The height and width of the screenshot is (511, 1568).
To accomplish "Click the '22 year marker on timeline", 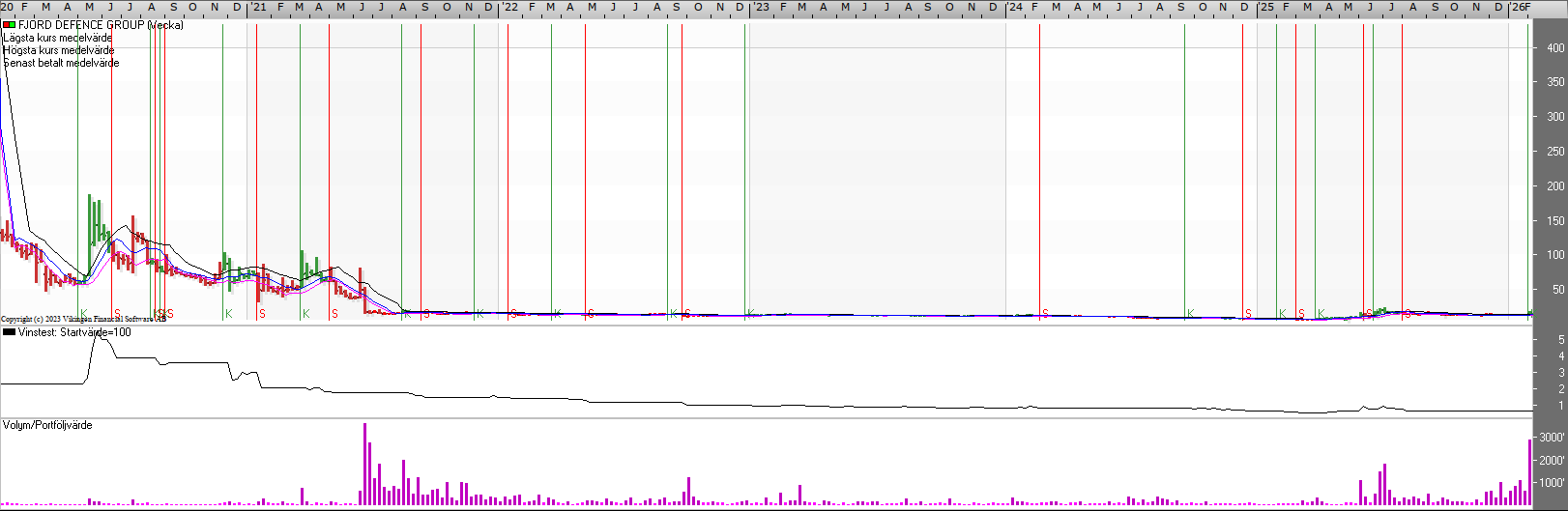I will coord(510,7).
